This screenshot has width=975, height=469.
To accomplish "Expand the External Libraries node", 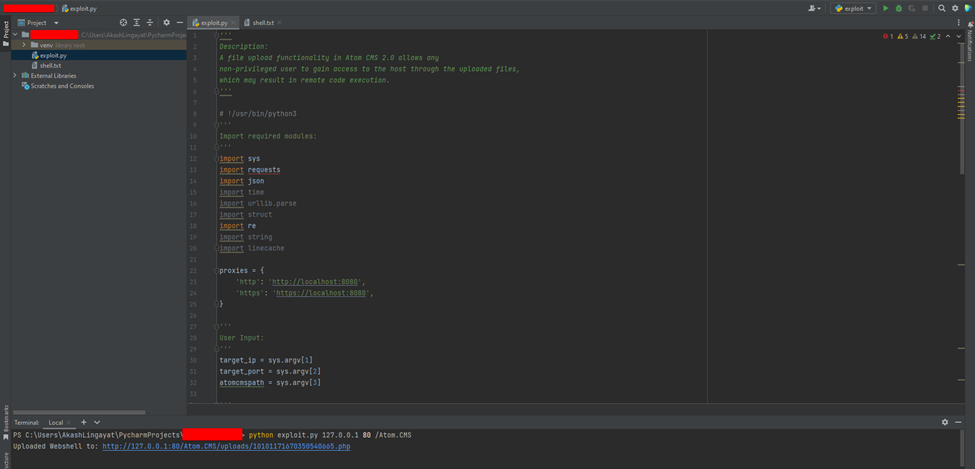I will tap(15, 75).
